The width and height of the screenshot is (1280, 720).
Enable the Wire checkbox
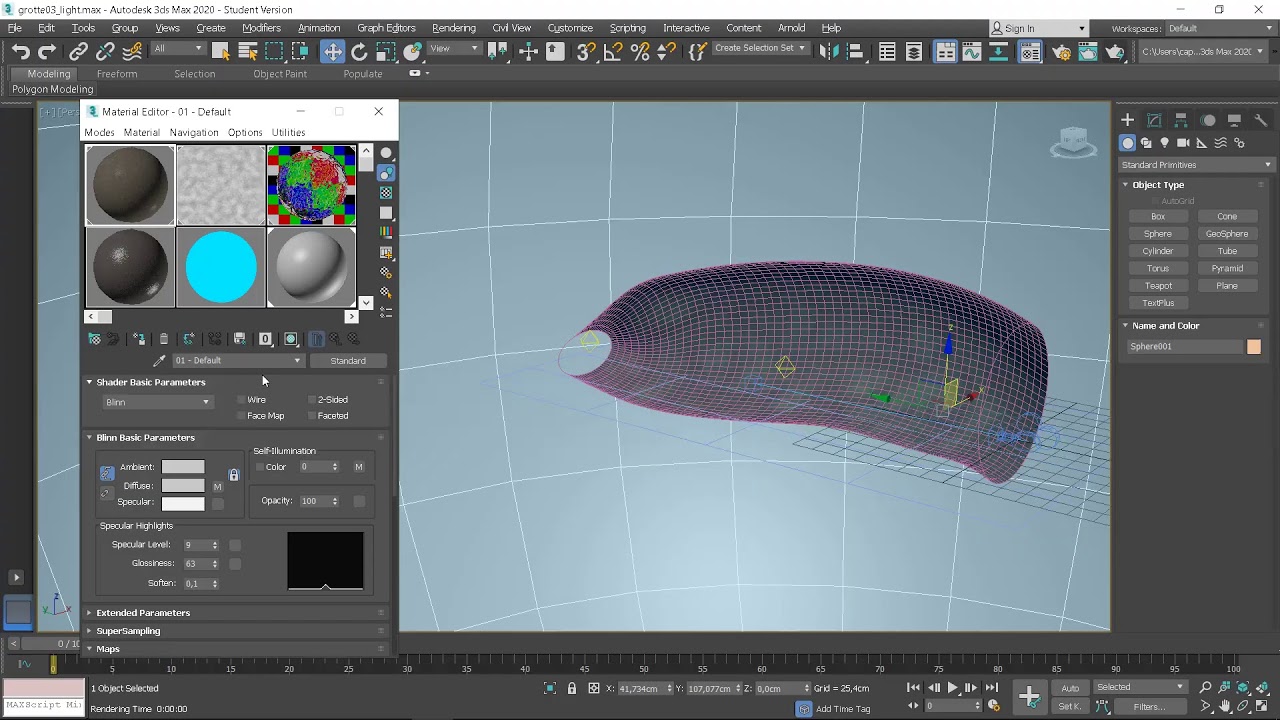click(241, 400)
